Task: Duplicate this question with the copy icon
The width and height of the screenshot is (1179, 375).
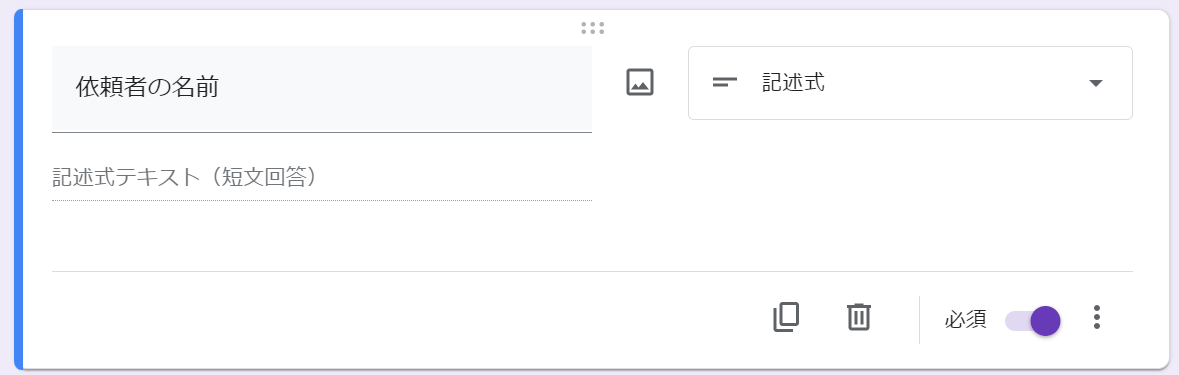Action: [786, 317]
